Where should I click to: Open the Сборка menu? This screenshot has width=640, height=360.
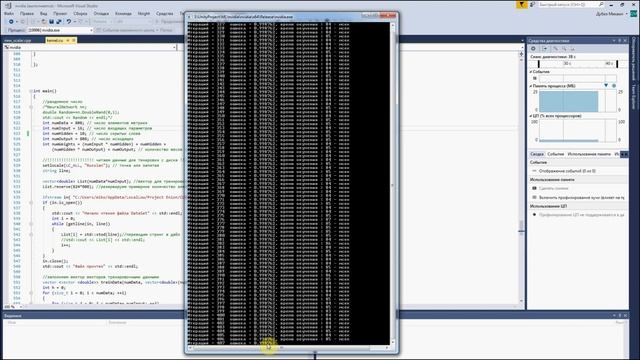[x=80, y=13]
